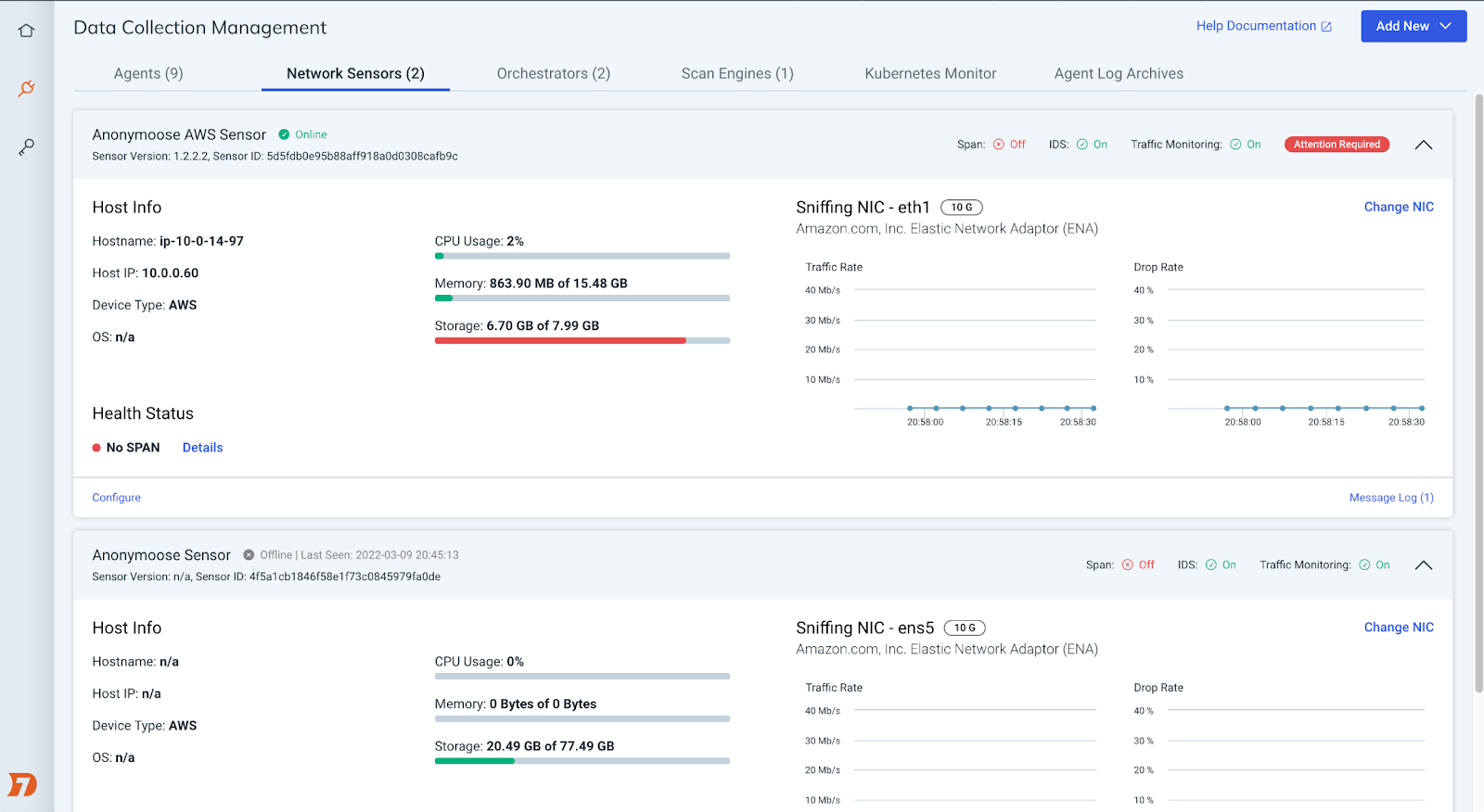Image resolution: width=1484 pixels, height=812 pixels.
Task: Click the green Online status icon
Action: tap(284, 134)
